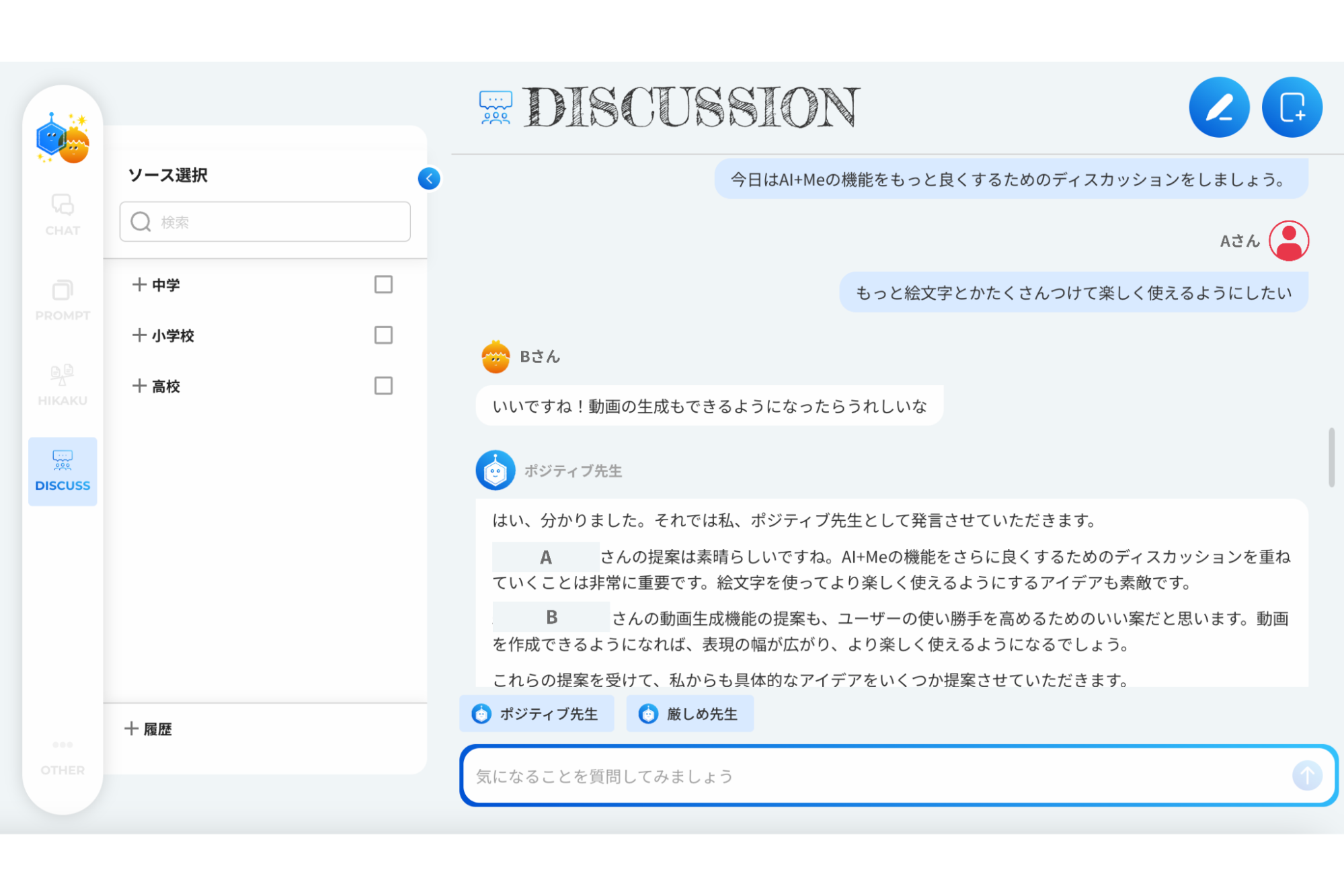Click the ポジティブ先生 persona button
This screenshot has height=896, width=1344.
(537, 714)
